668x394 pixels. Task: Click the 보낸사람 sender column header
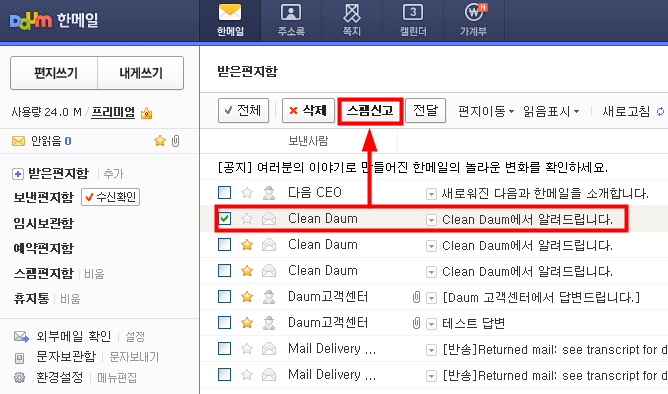point(308,141)
